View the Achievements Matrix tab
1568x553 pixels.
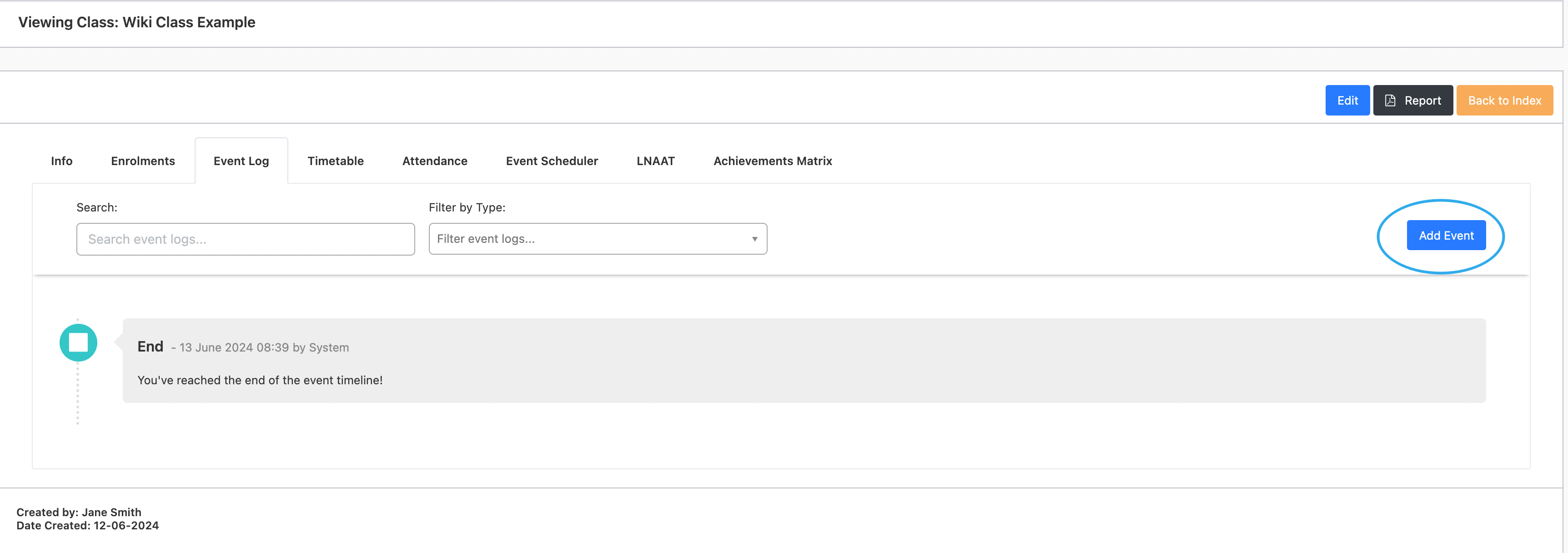tap(773, 161)
